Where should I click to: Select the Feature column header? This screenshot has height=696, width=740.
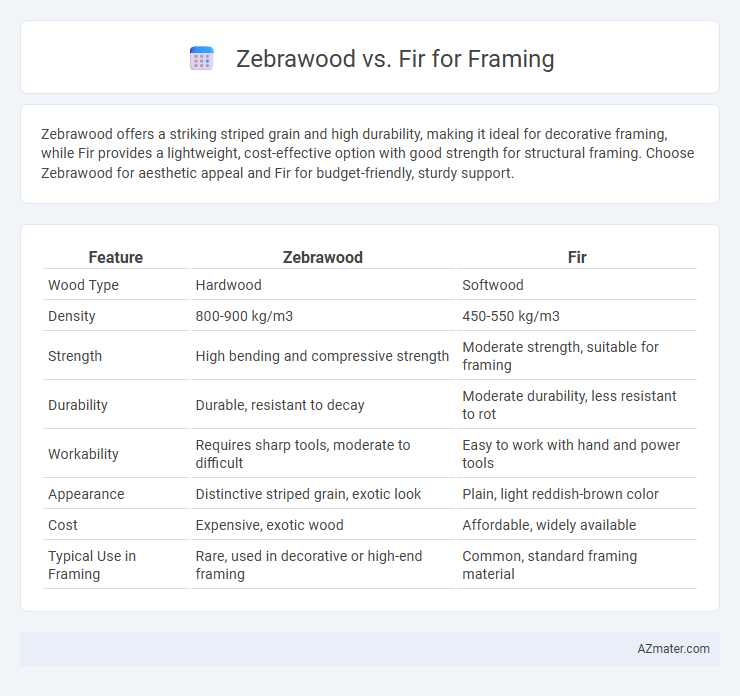116,257
